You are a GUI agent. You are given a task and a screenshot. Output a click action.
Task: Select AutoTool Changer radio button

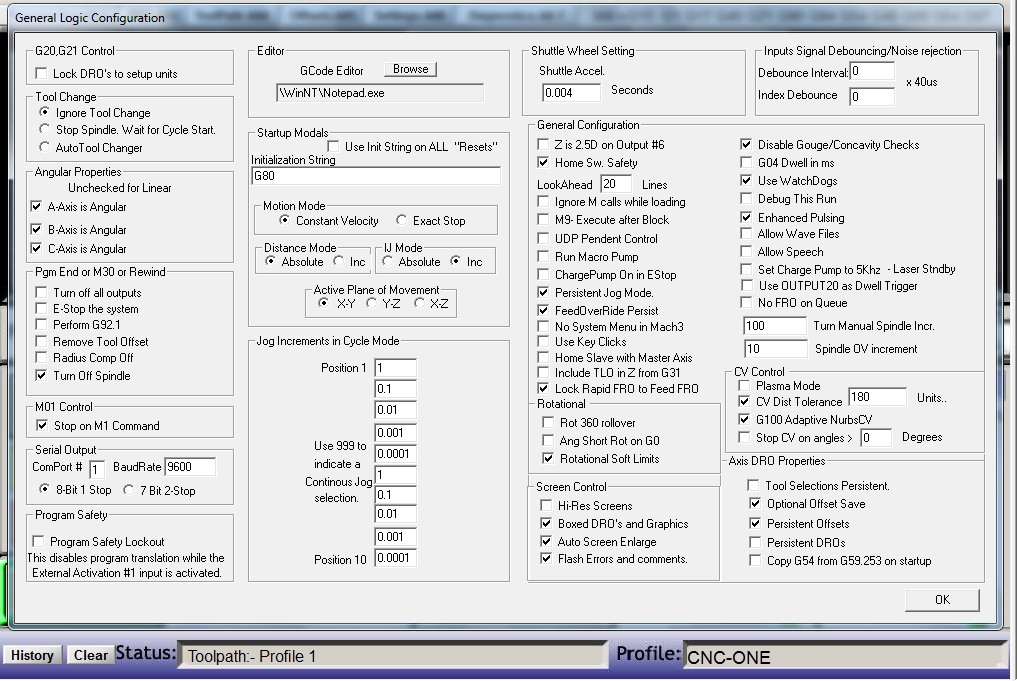45,147
